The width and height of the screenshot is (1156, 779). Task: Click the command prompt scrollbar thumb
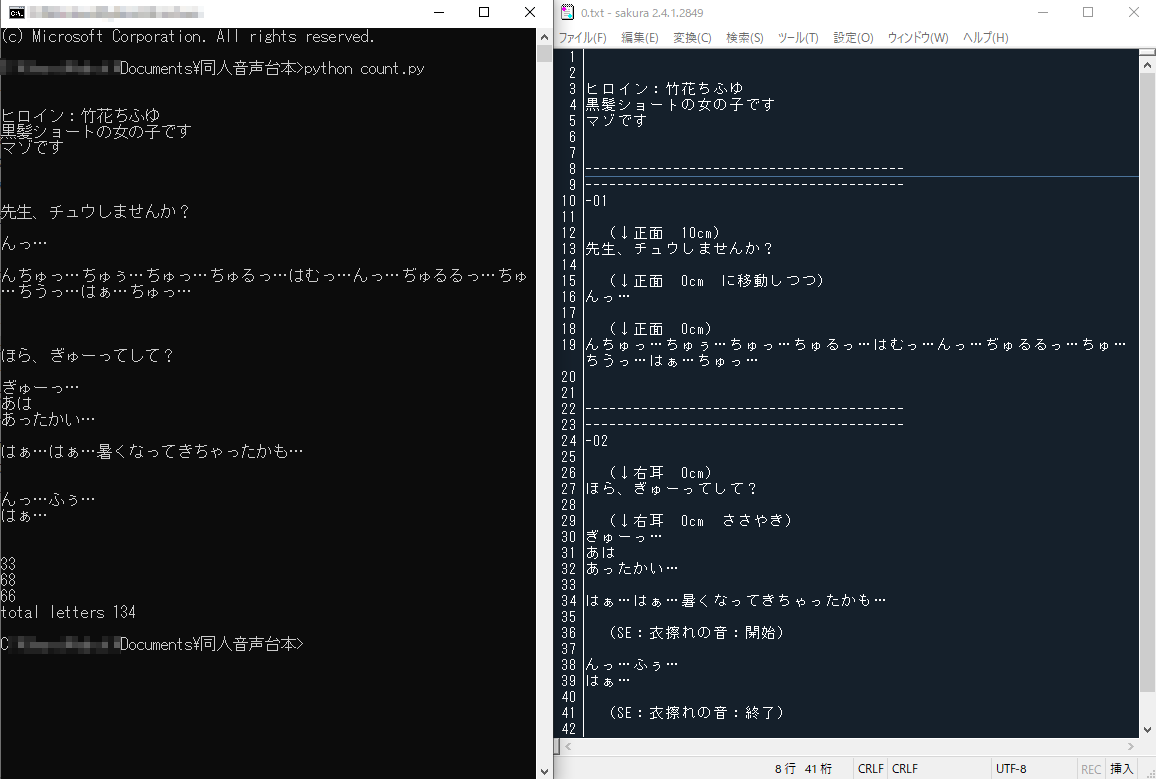(544, 53)
